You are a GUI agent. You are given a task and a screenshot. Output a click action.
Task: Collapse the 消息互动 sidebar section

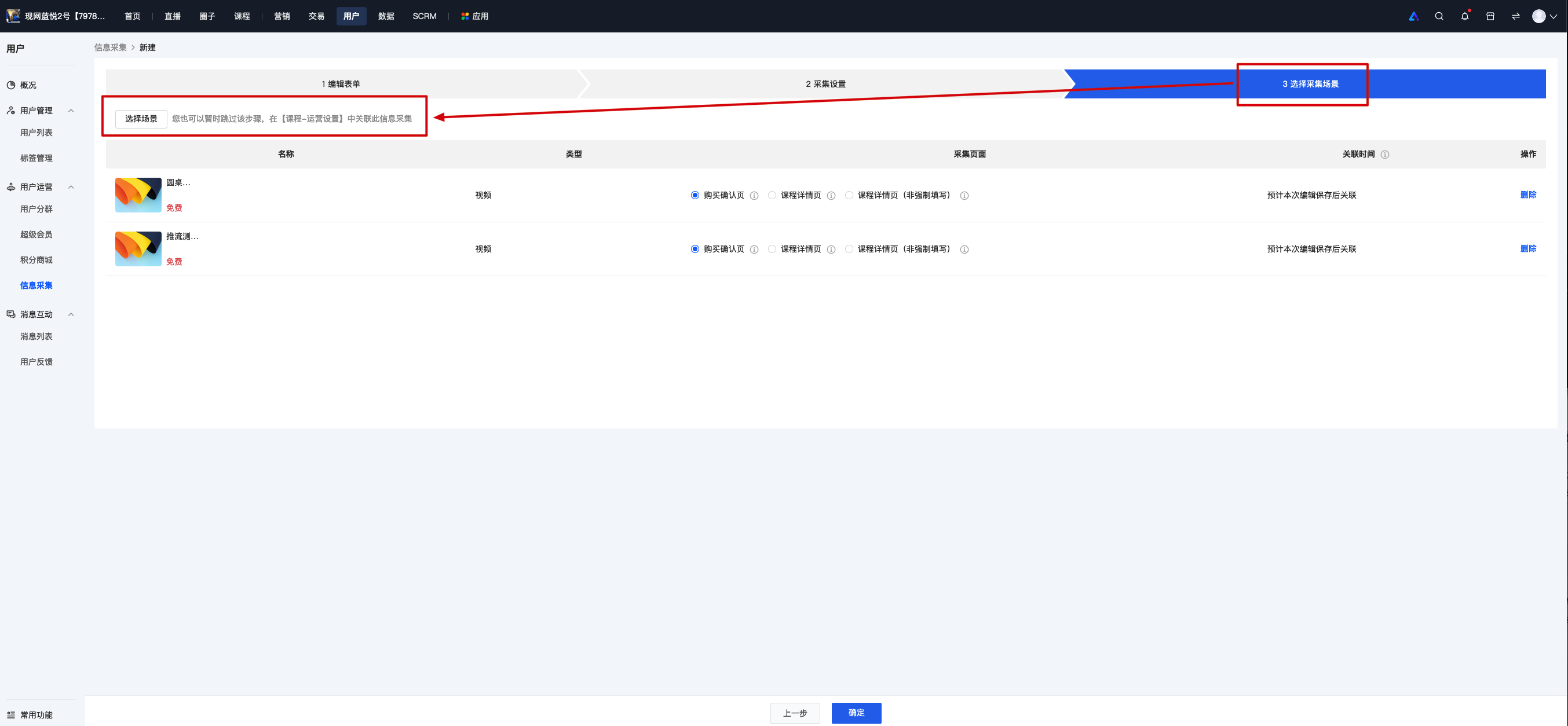(71, 314)
